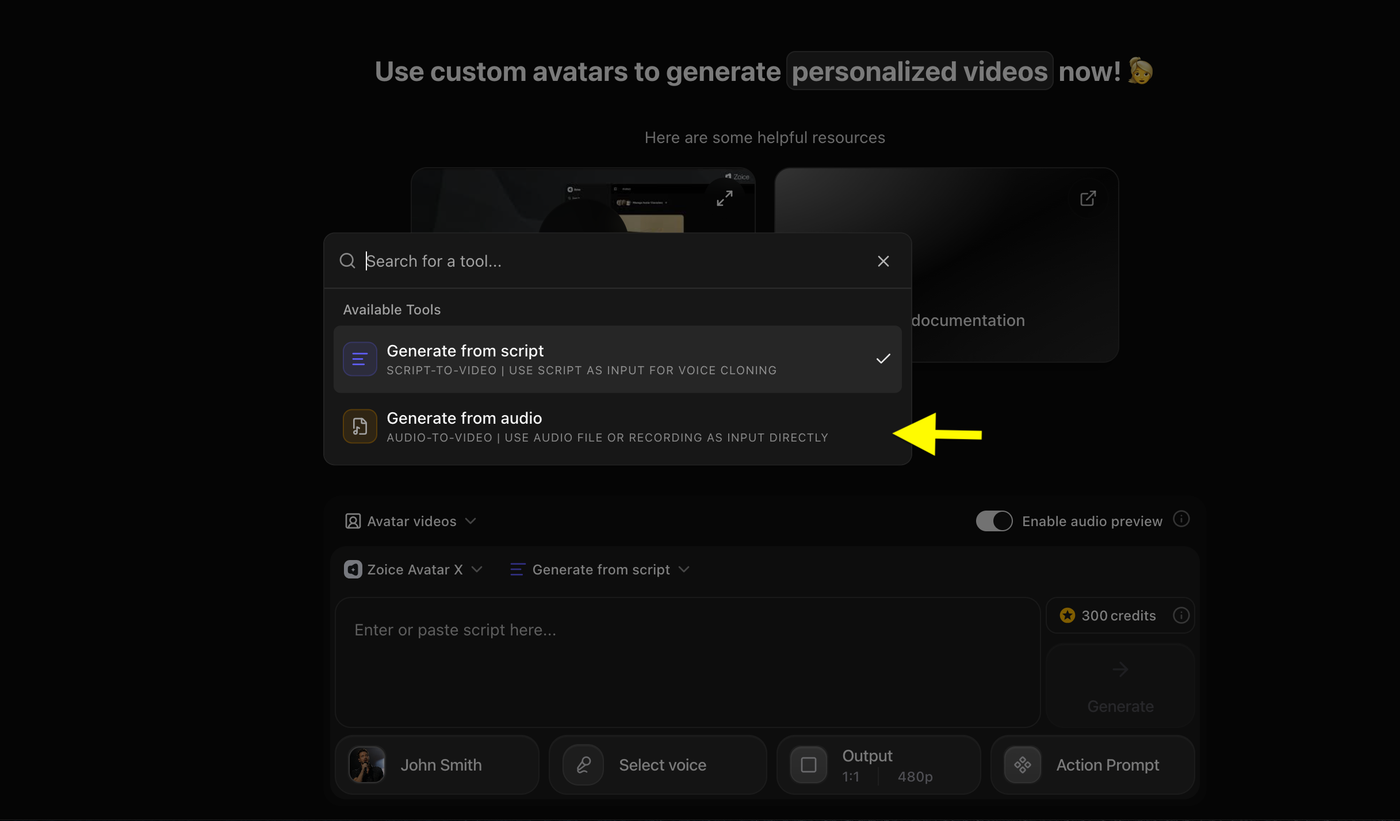
Task: Click the audio preview info icon
Action: point(1181,519)
